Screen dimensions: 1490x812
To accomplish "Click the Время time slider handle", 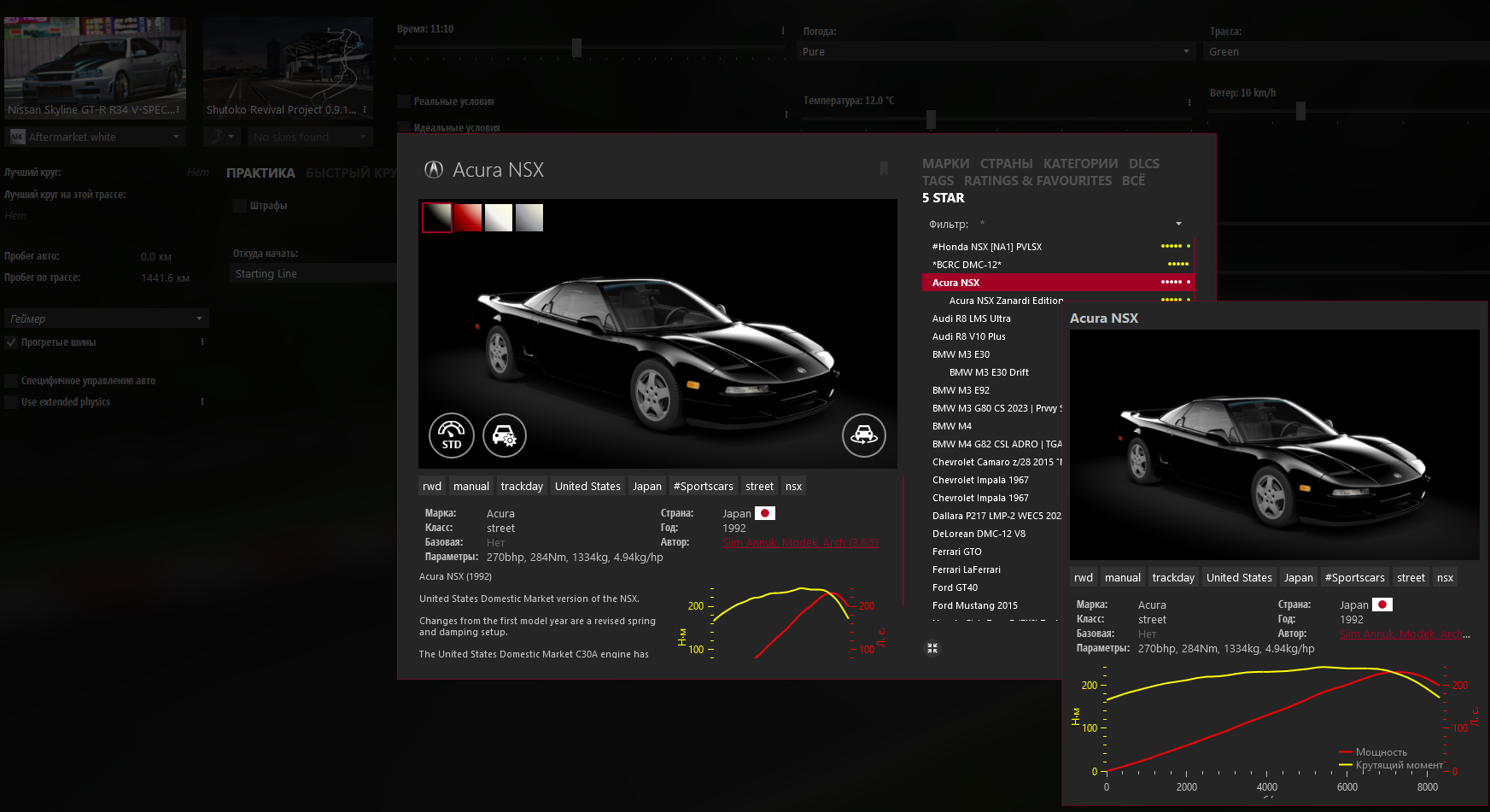I will point(576,48).
